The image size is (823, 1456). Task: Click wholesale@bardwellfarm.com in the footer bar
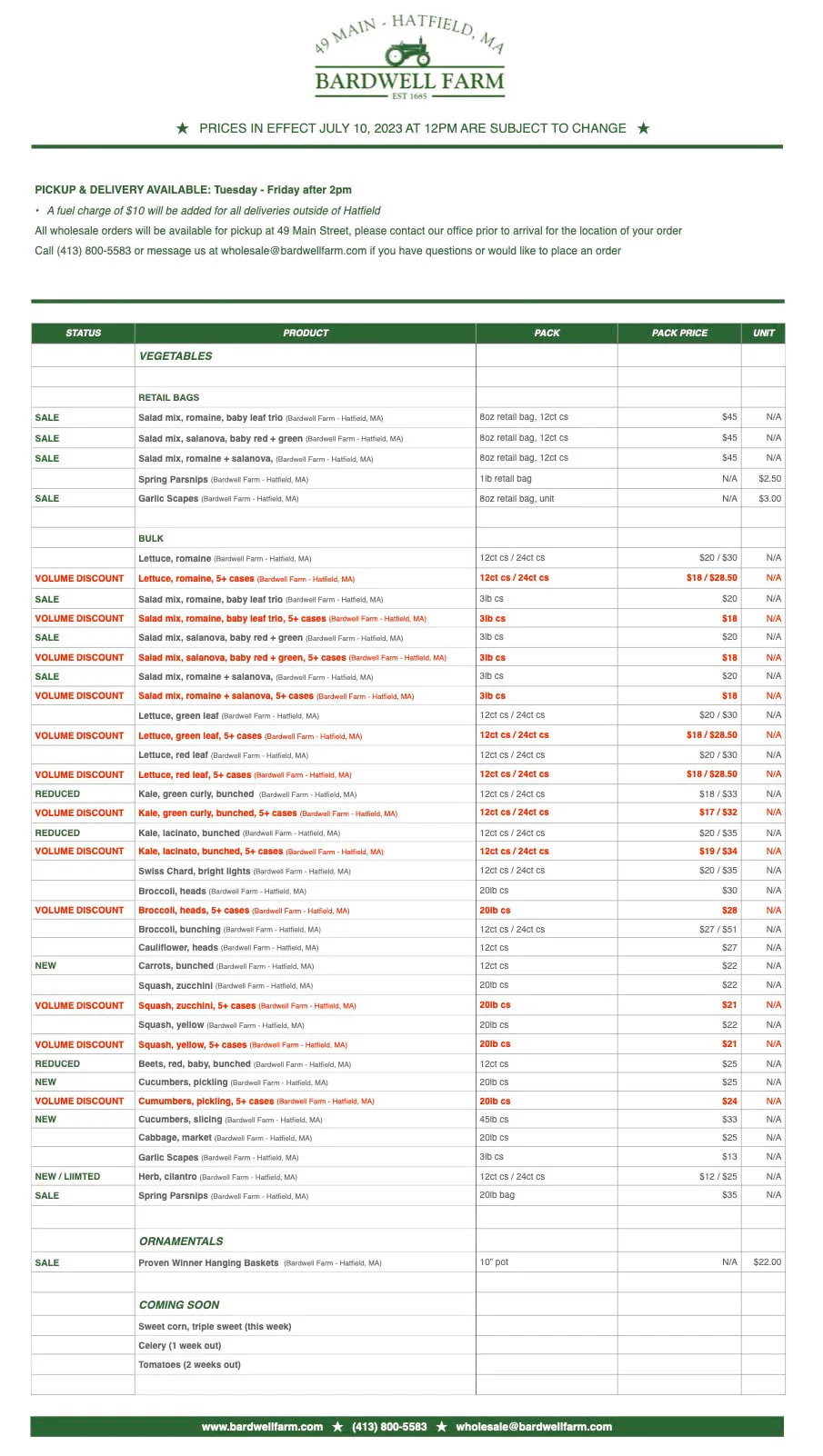coord(534,1427)
